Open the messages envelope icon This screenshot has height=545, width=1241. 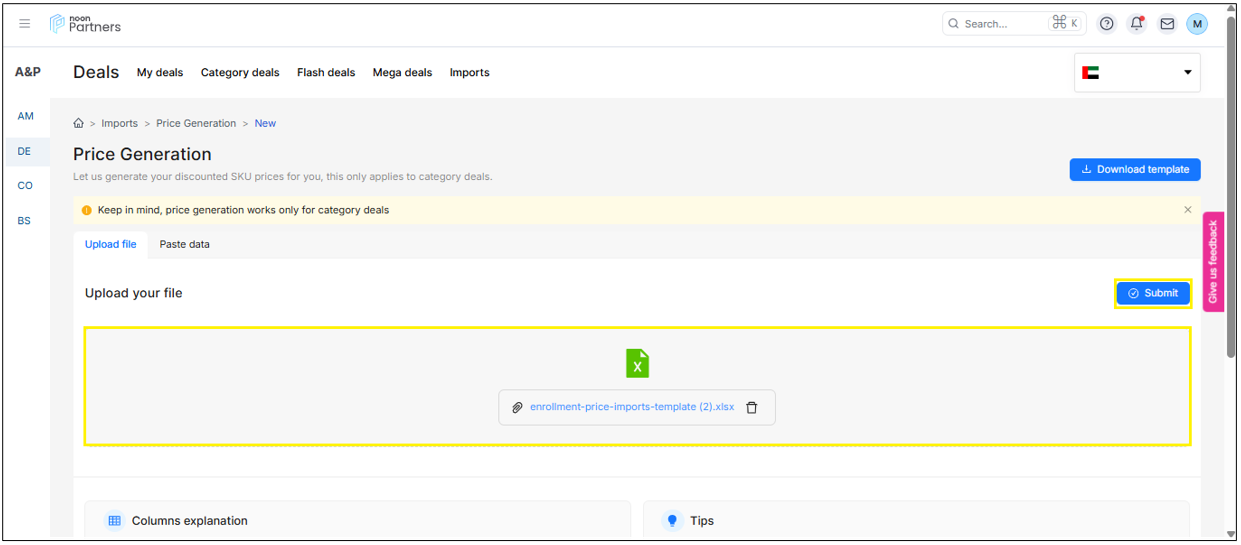pyautogui.click(x=1167, y=24)
